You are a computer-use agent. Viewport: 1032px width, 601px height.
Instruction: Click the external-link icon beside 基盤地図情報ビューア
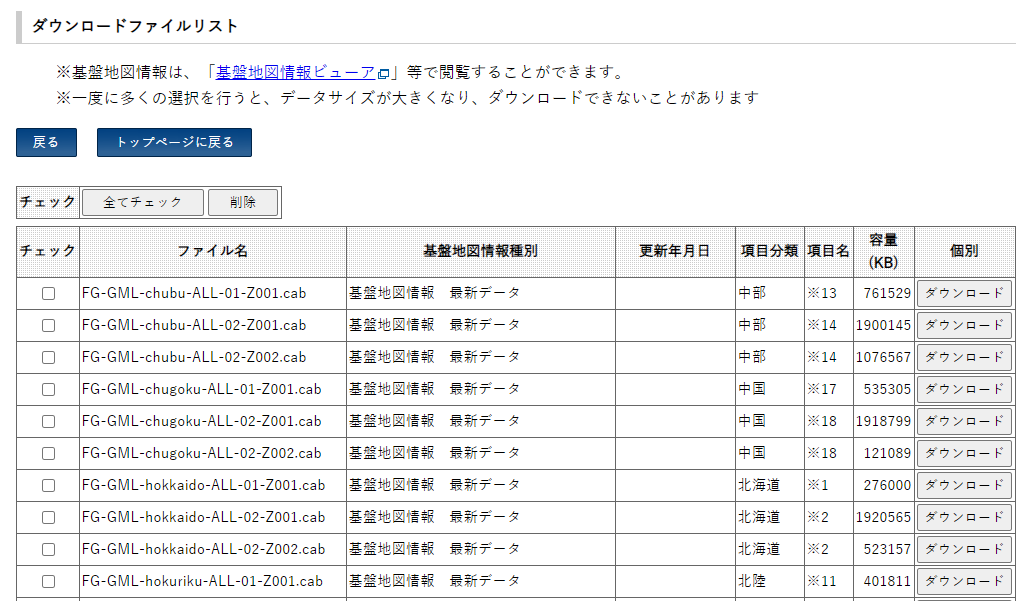(x=383, y=74)
